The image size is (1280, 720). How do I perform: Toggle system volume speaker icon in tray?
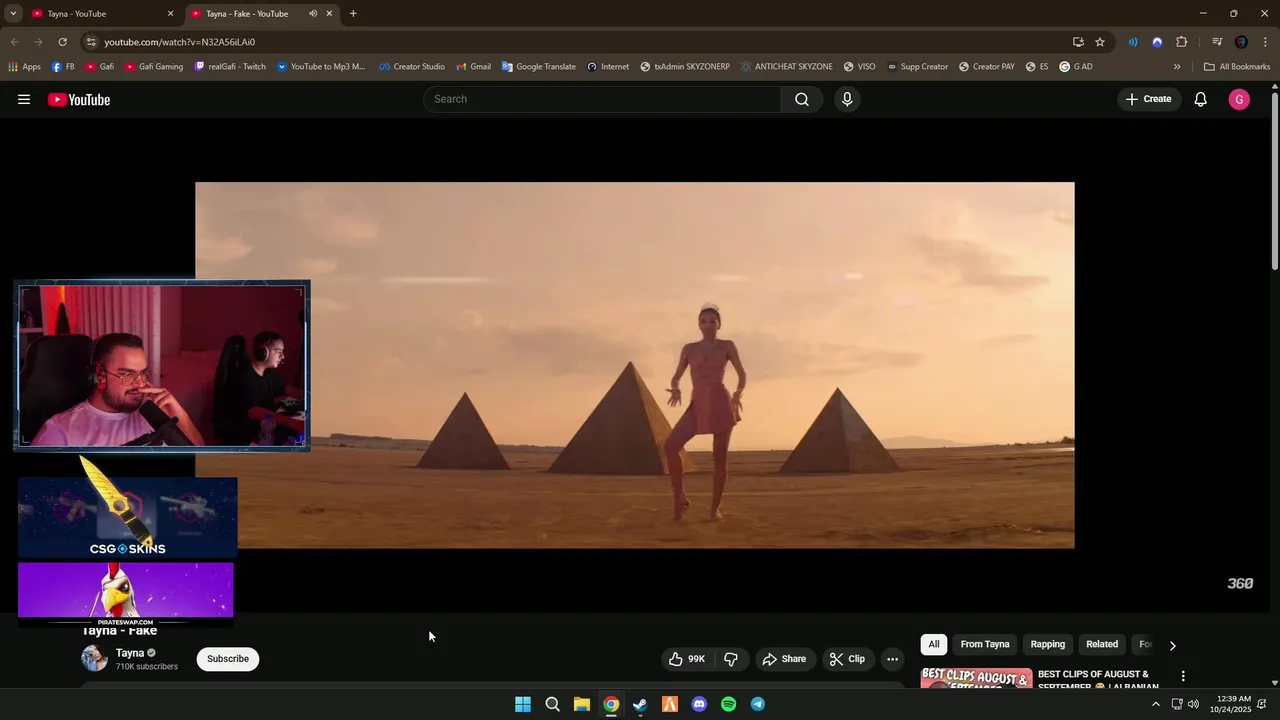coord(1193,704)
